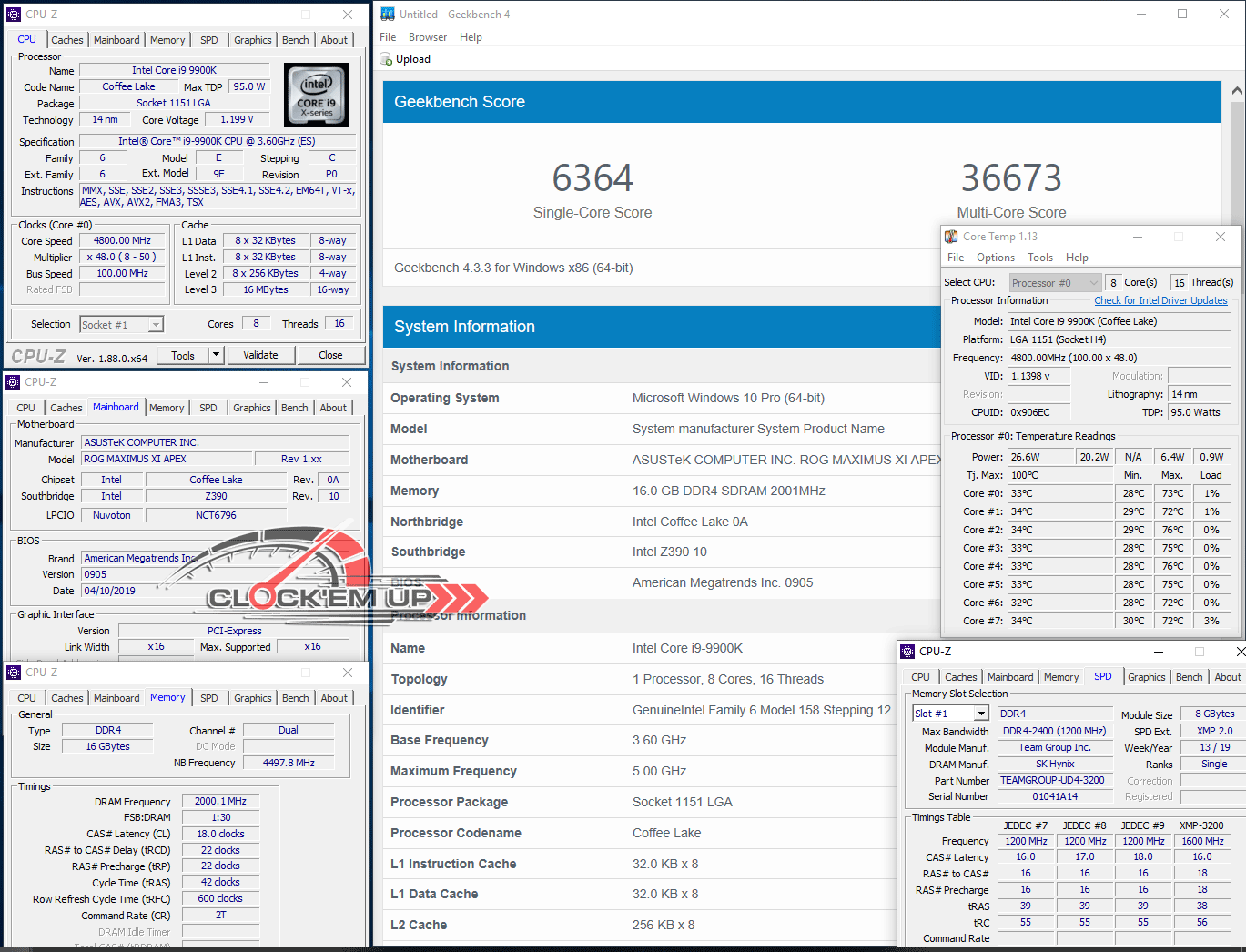
Task: Click the CPU-Z Mainboard window title icon
Action: (13, 382)
